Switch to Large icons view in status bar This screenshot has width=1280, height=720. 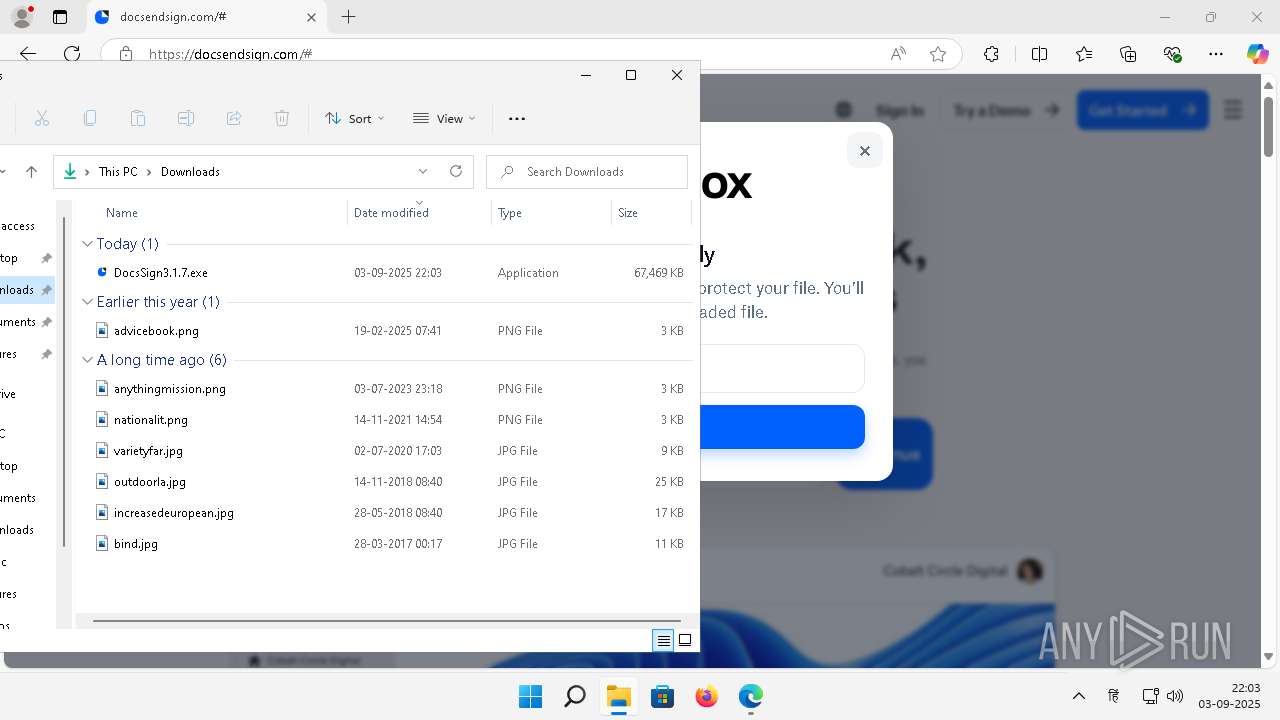click(x=685, y=641)
